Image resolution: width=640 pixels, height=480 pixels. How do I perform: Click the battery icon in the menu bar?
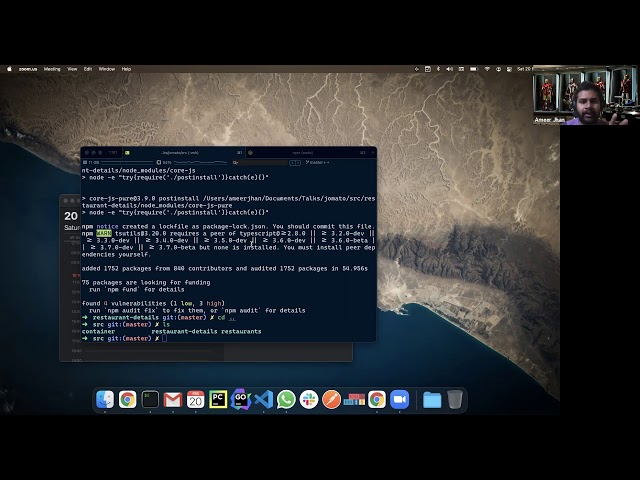[x=474, y=69]
